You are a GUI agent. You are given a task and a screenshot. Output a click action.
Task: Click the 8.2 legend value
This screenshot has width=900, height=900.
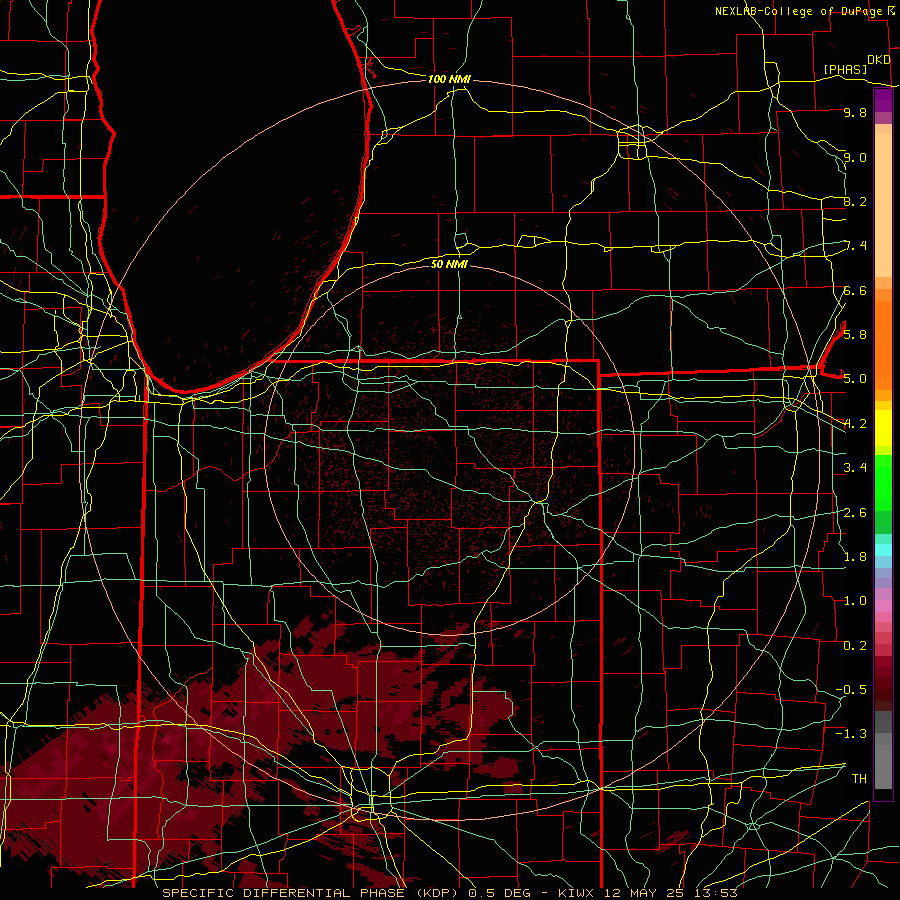[x=855, y=201]
